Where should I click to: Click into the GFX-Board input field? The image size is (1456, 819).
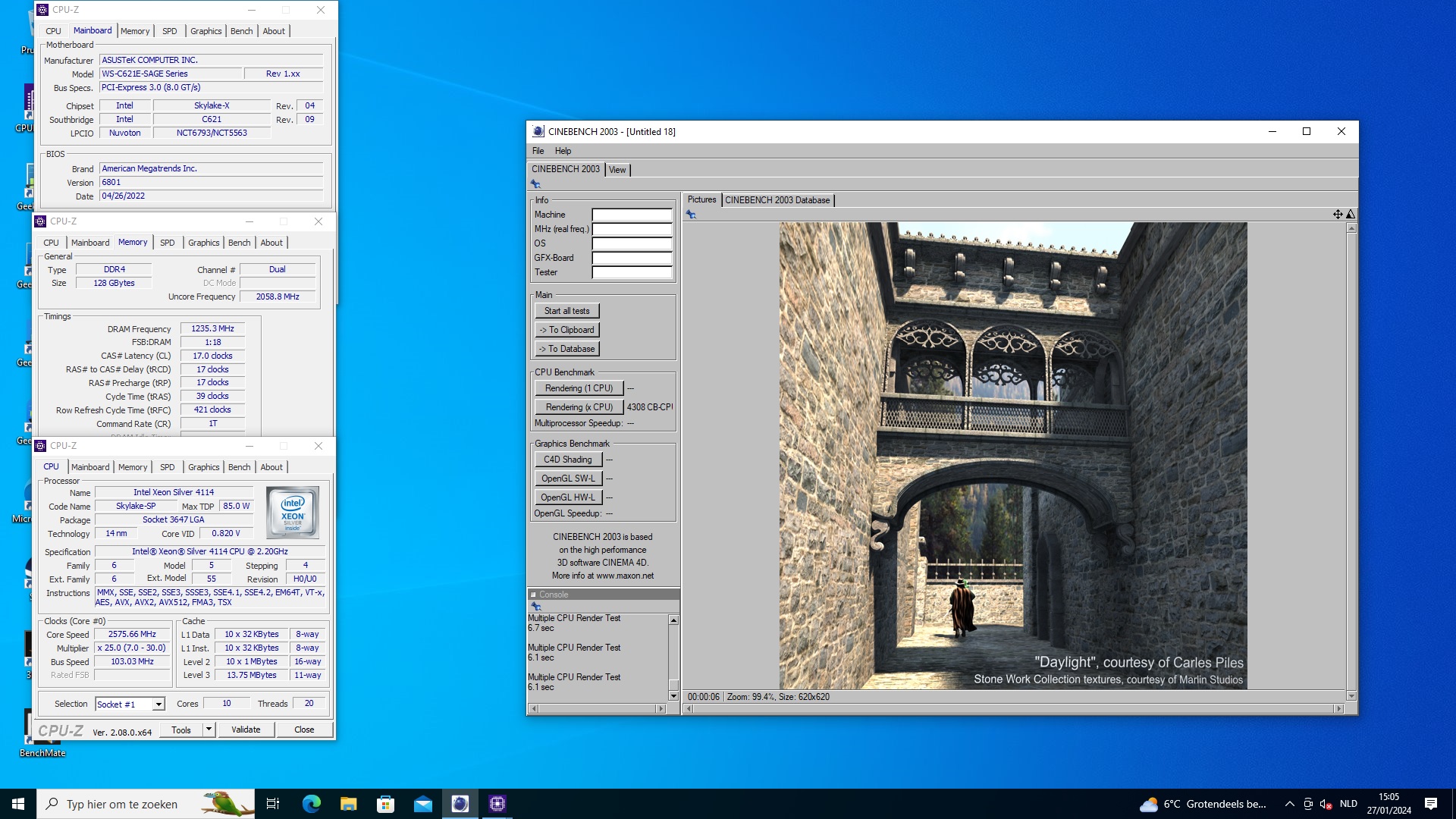click(x=632, y=258)
